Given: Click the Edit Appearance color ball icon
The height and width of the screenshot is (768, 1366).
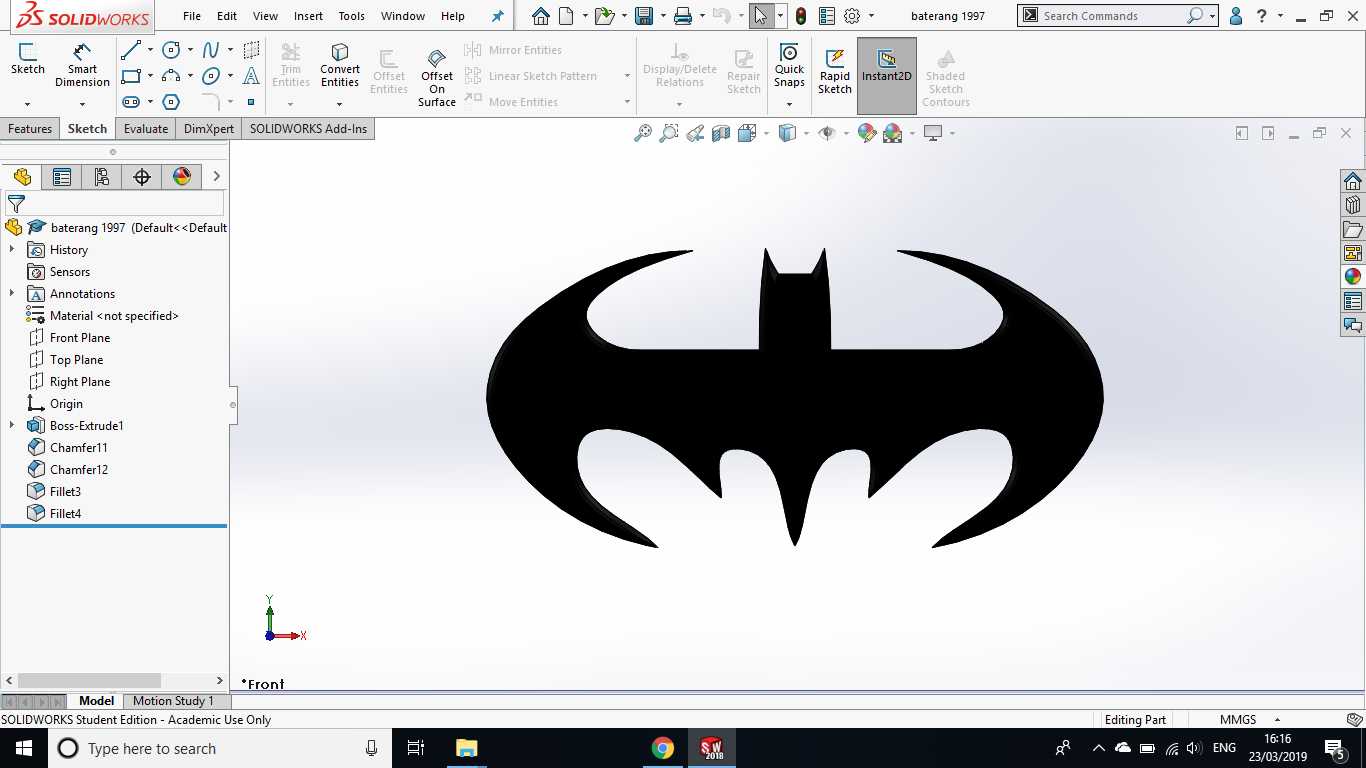Looking at the screenshot, I should [867, 133].
